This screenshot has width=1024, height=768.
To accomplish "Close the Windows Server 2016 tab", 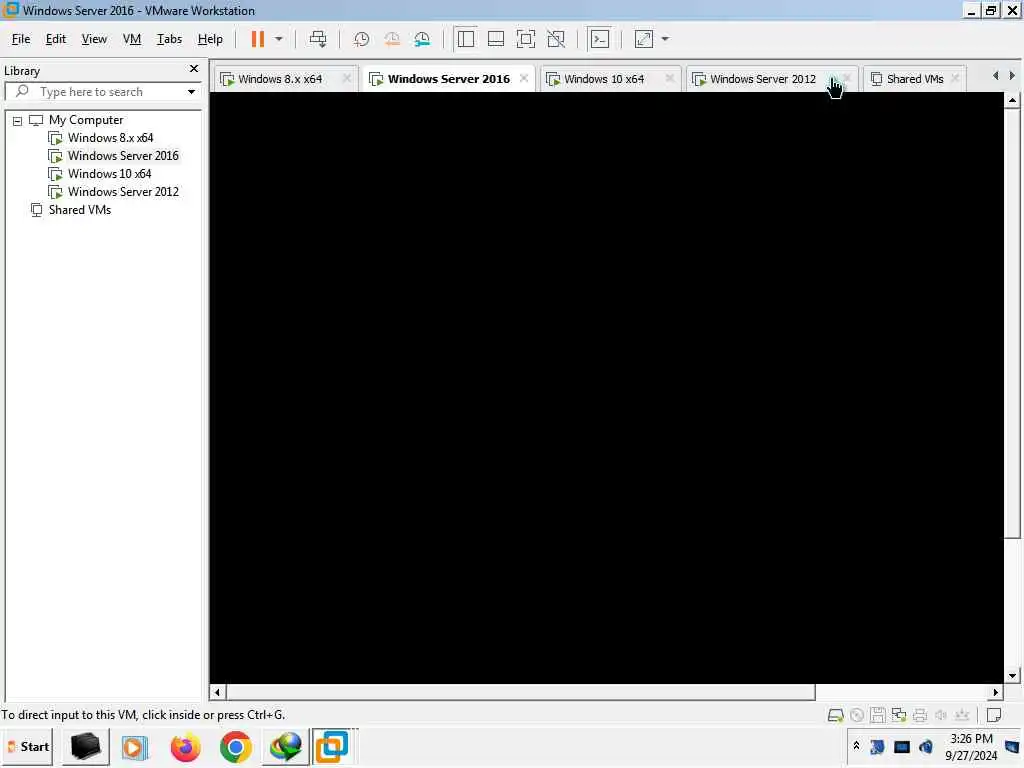I will 524,78.
